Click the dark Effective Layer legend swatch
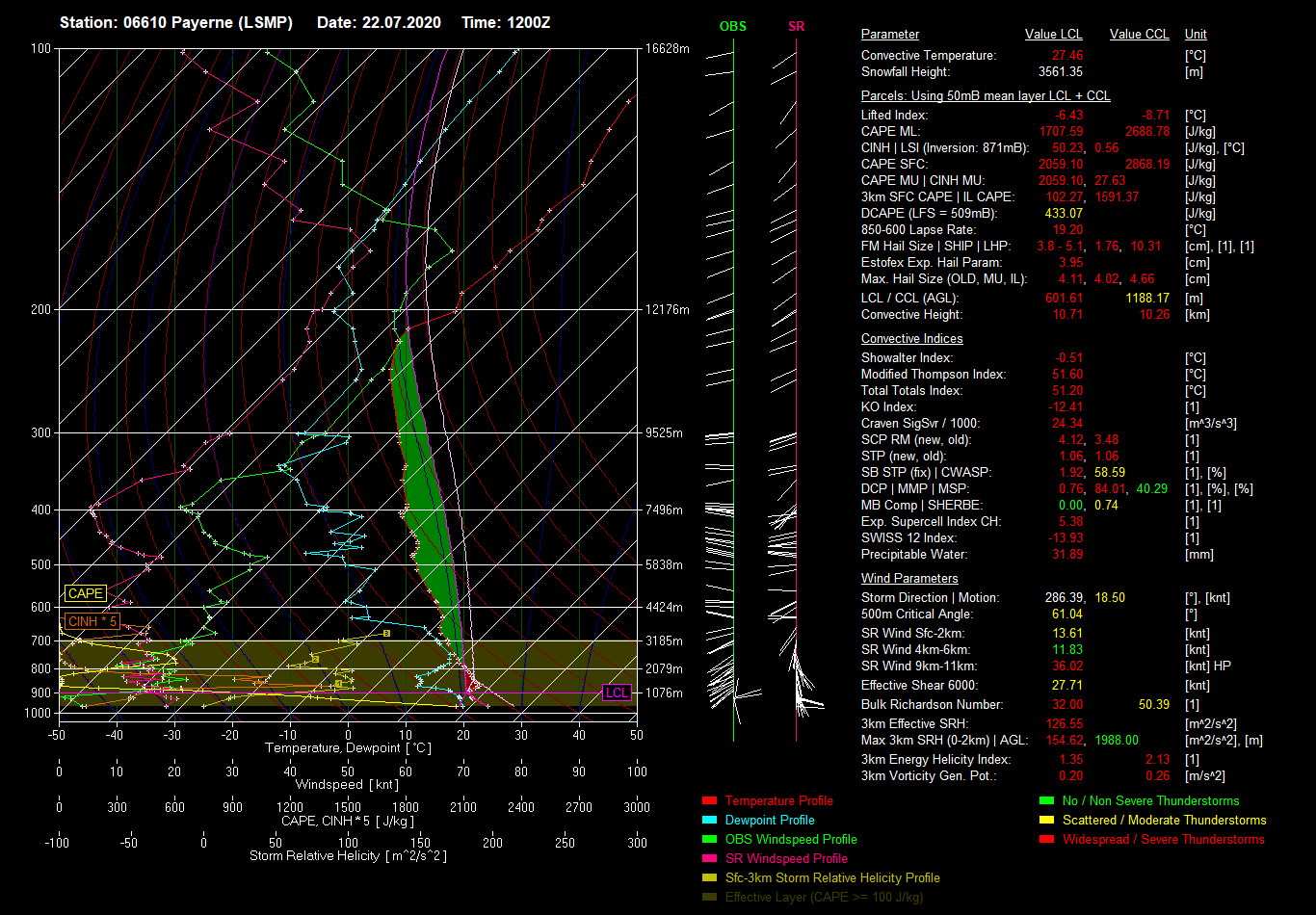The image size is (1316, 915). (710, 898)
